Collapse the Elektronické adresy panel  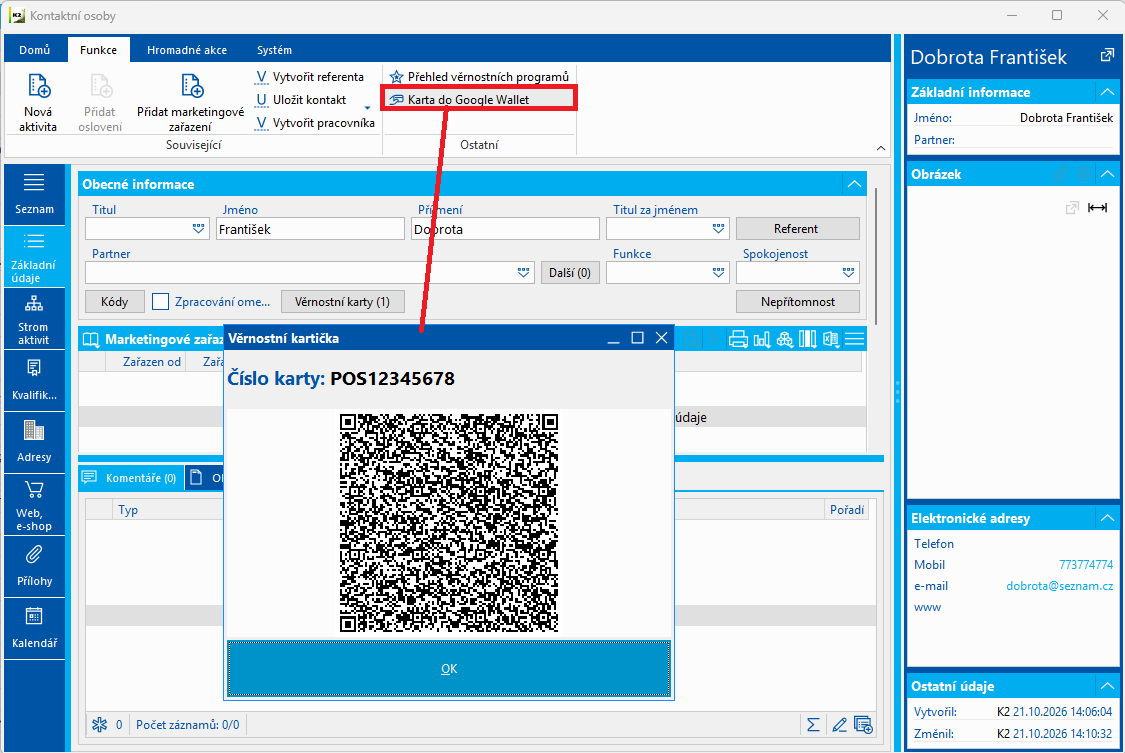pyautogui.click(x=1107, y=518)
